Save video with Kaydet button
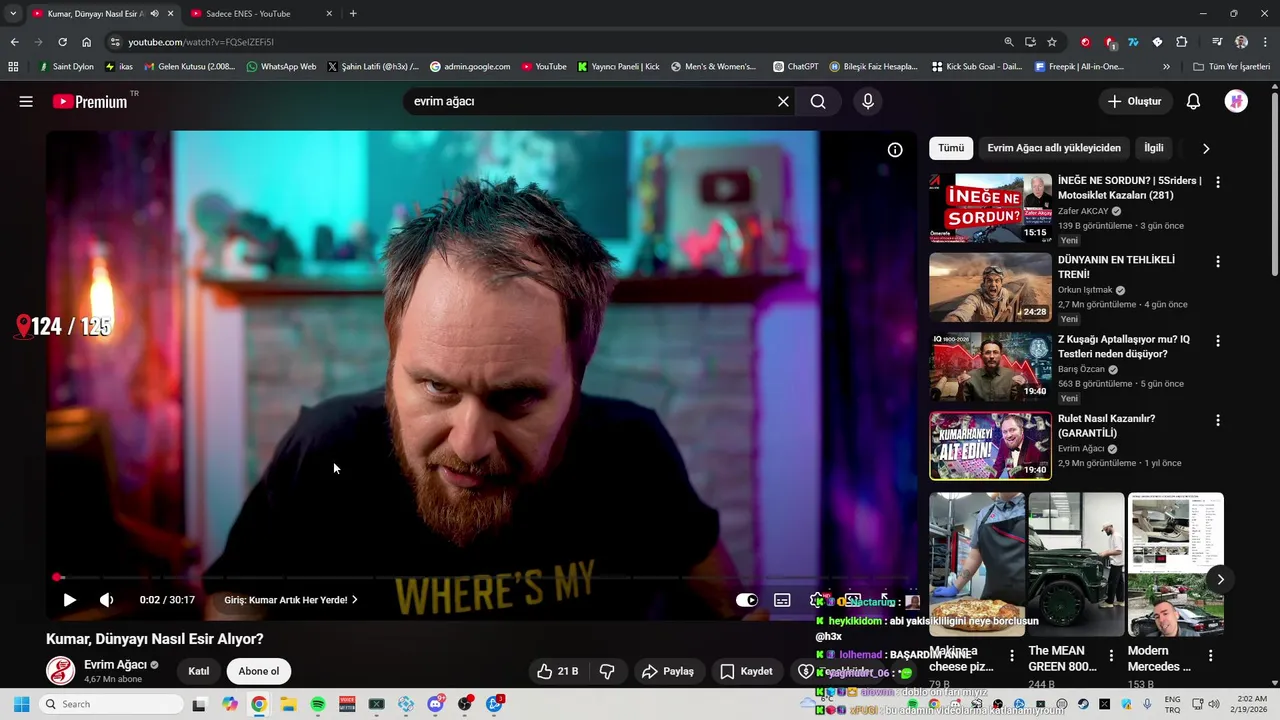This screenshot has height=720, width=1280. 747,671
